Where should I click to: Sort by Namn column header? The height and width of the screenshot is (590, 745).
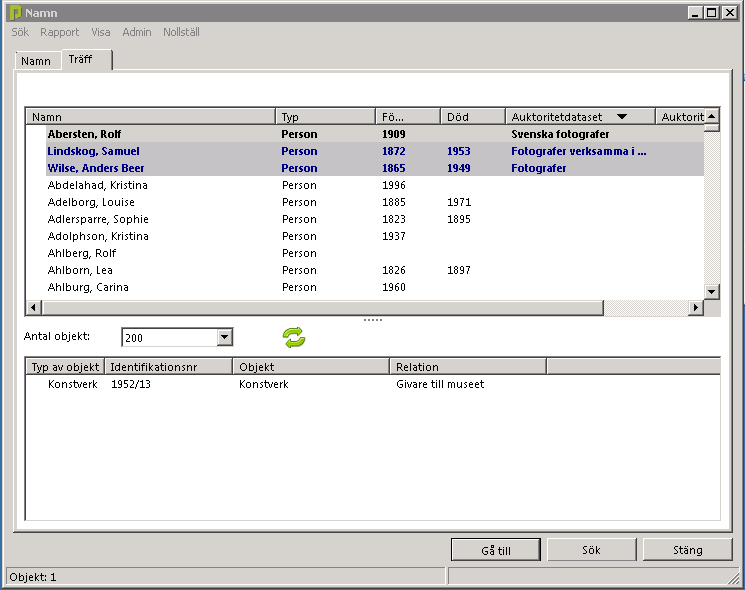151,117
